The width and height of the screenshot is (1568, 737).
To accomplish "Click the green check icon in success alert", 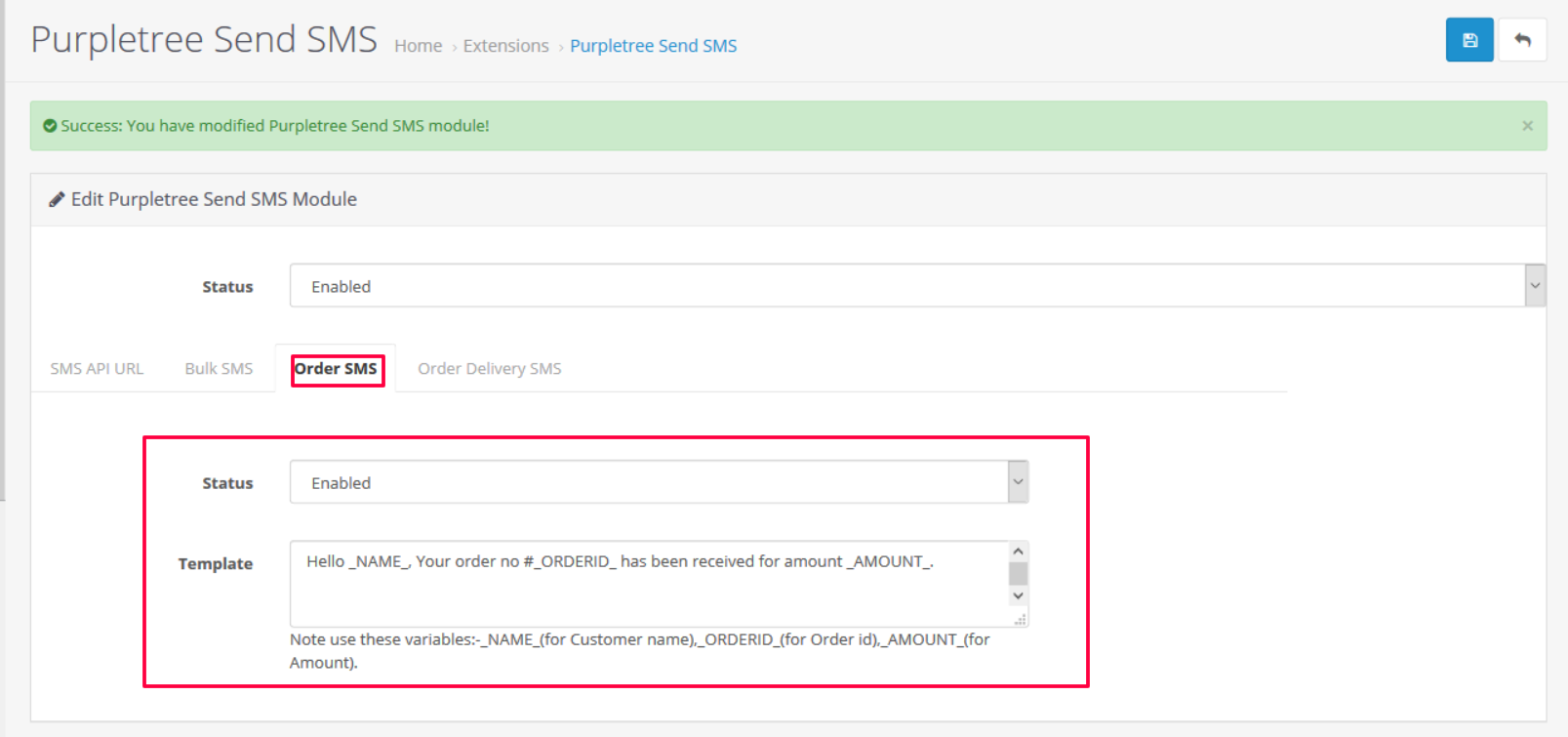I will [x=50, y=126].
